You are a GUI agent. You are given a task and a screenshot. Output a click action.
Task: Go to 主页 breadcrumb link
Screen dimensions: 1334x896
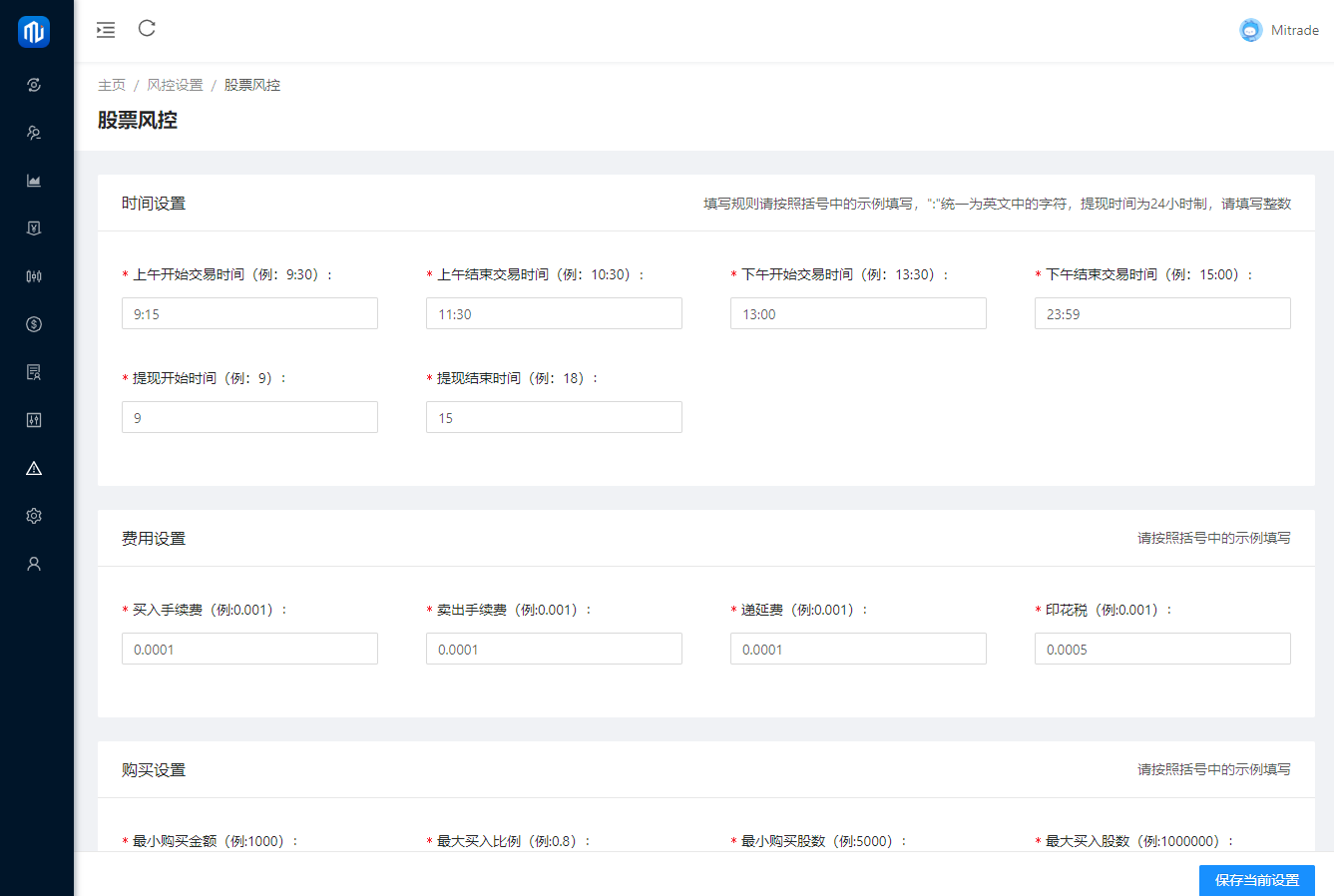pos(112,85)
